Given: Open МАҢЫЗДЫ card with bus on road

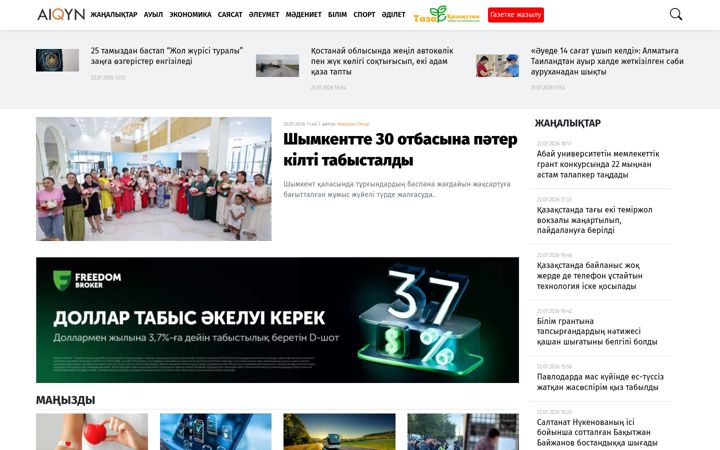Looking at the screenshot, I should (339, 432).
